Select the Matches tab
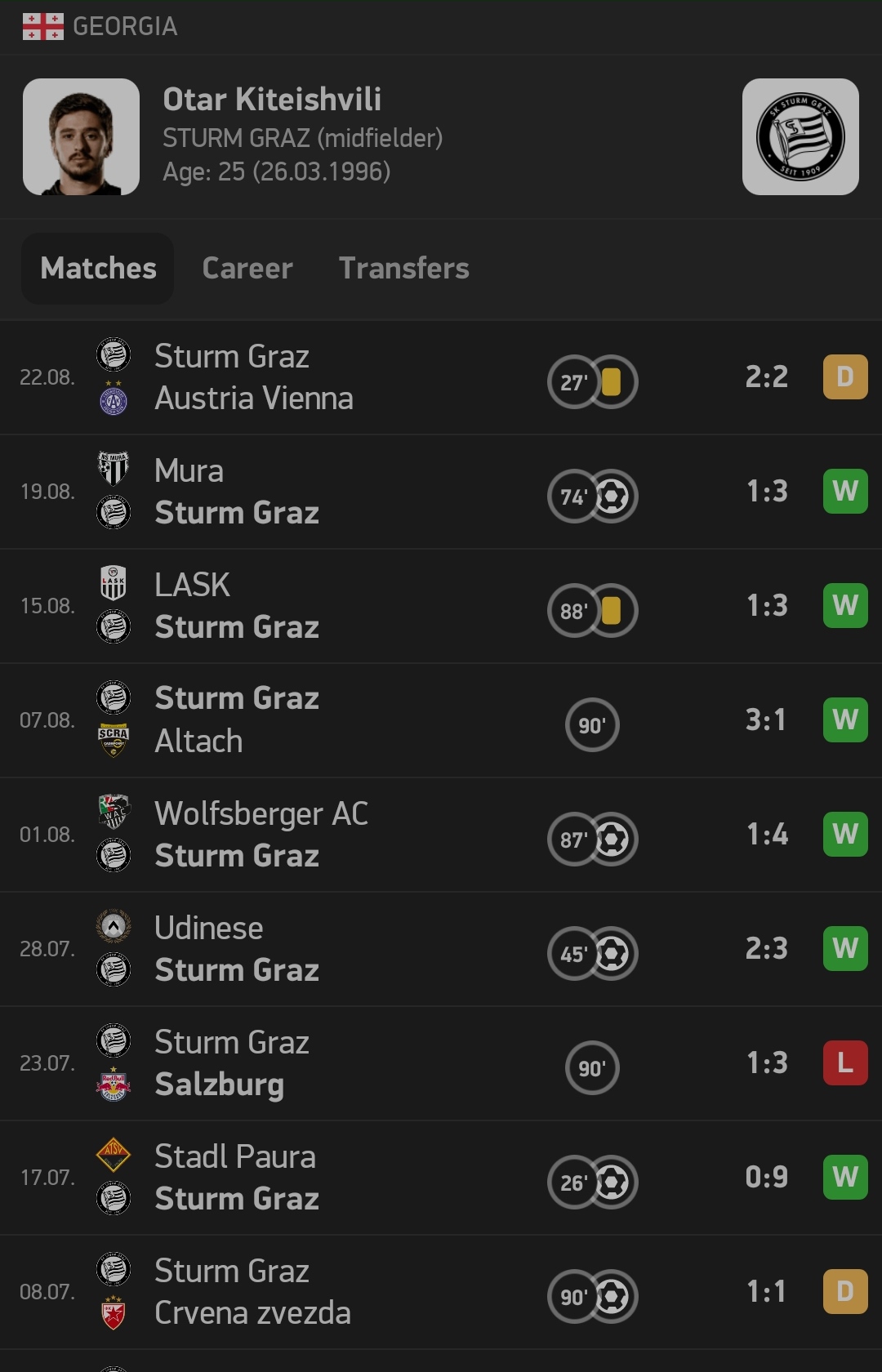The height and width of the screenshot is (1372, 882). pyautogui.click(x=98, y=269)
